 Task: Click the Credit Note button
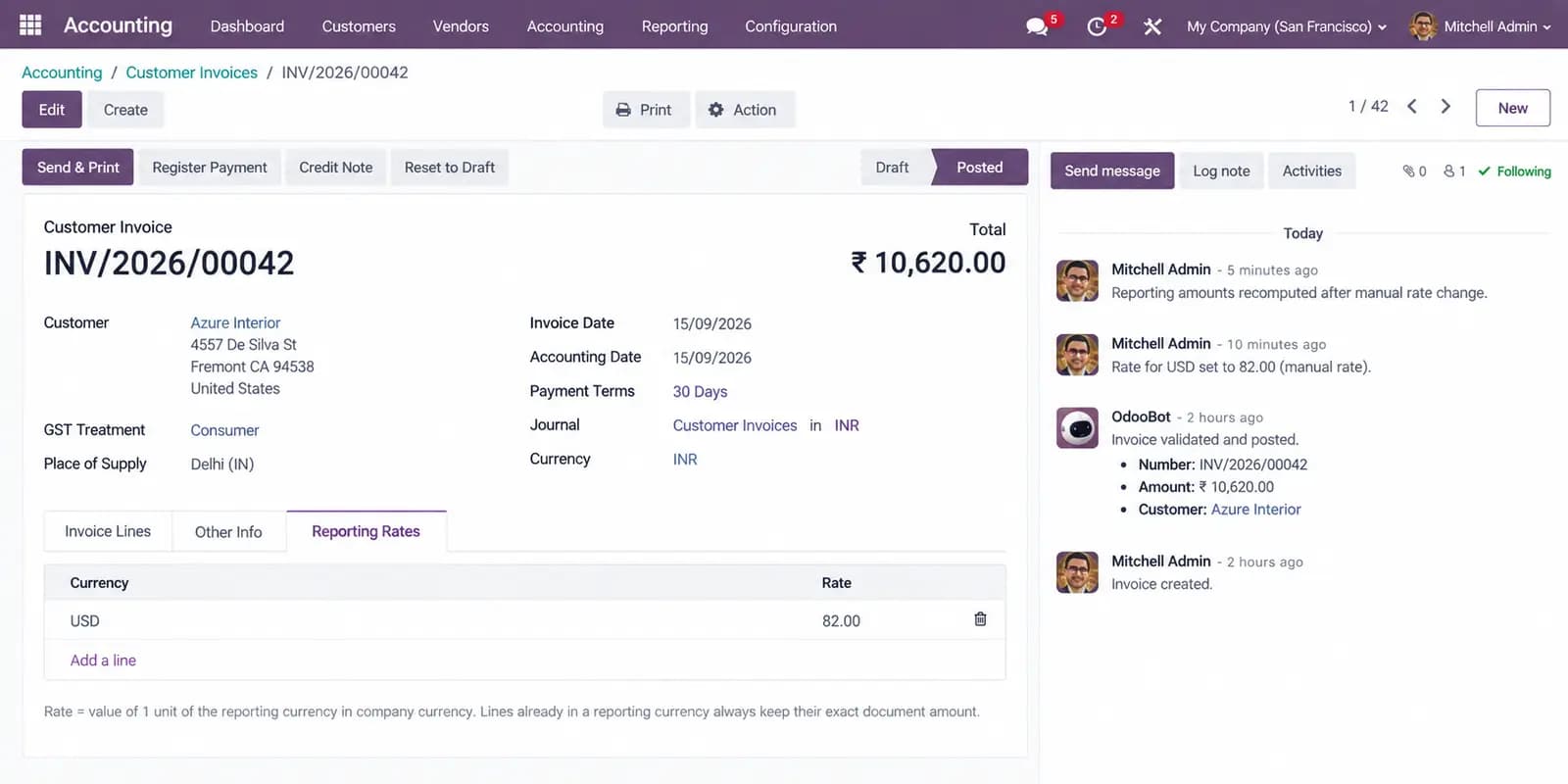coord(336,168)
